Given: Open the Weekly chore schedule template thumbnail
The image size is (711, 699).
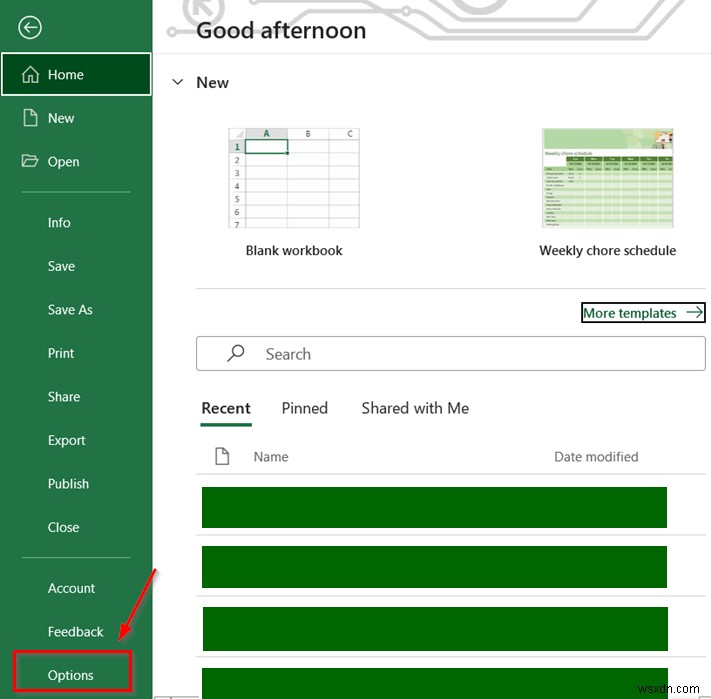Looking at the screenshot, I should tap(608, 178).
